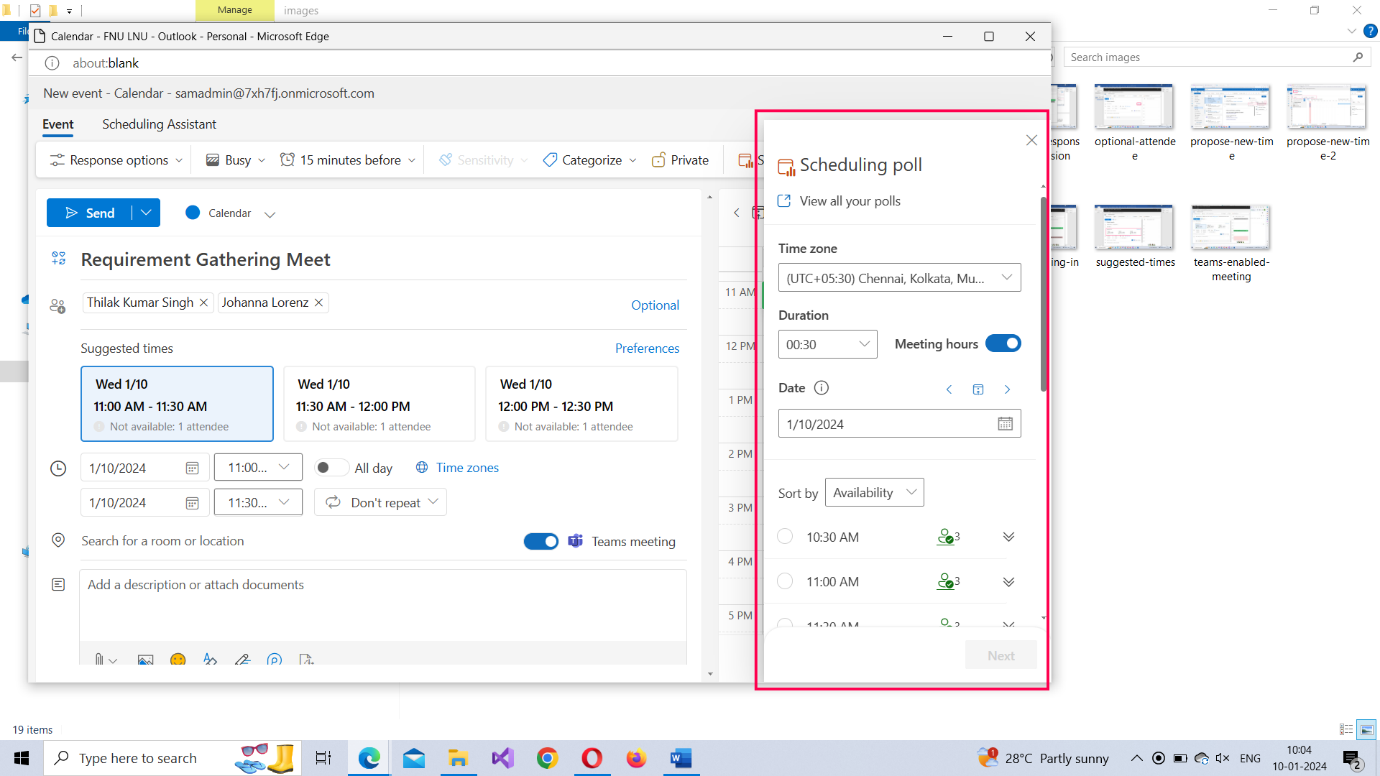The width and height of the screenshot is (1380, 776).
Task: Open the Duration 00:30 dropdown
Action: (x=827, y=344)
